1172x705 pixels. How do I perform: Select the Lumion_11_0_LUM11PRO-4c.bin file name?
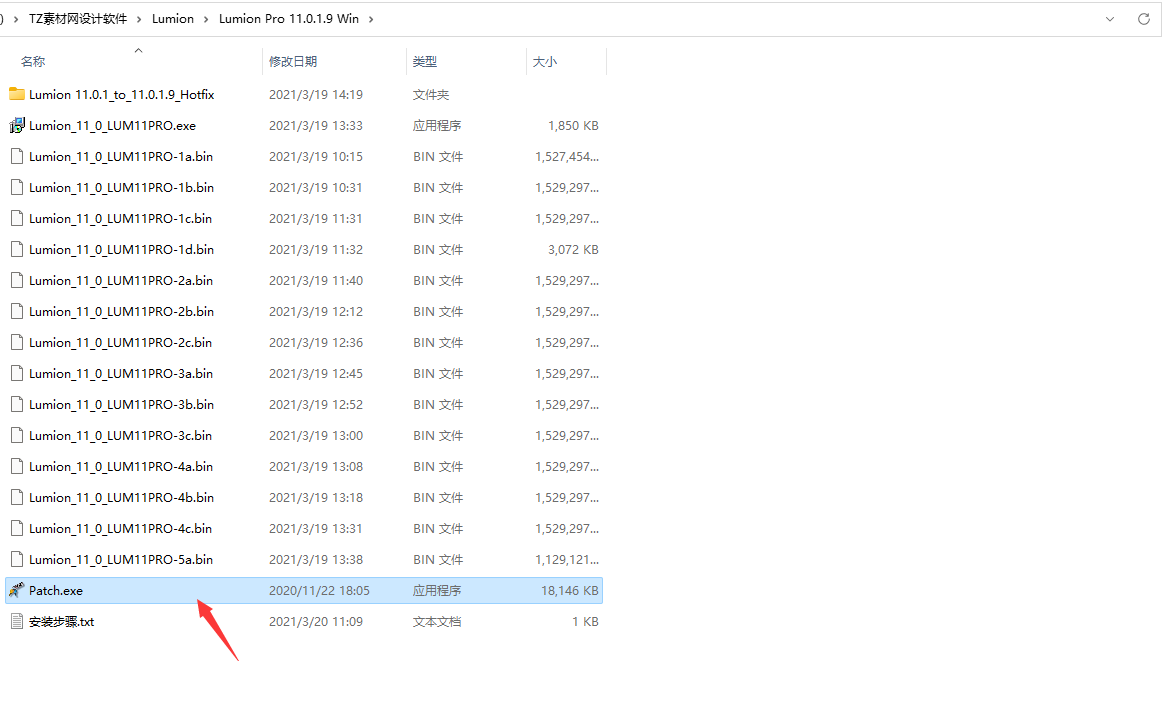coord(120,529)
